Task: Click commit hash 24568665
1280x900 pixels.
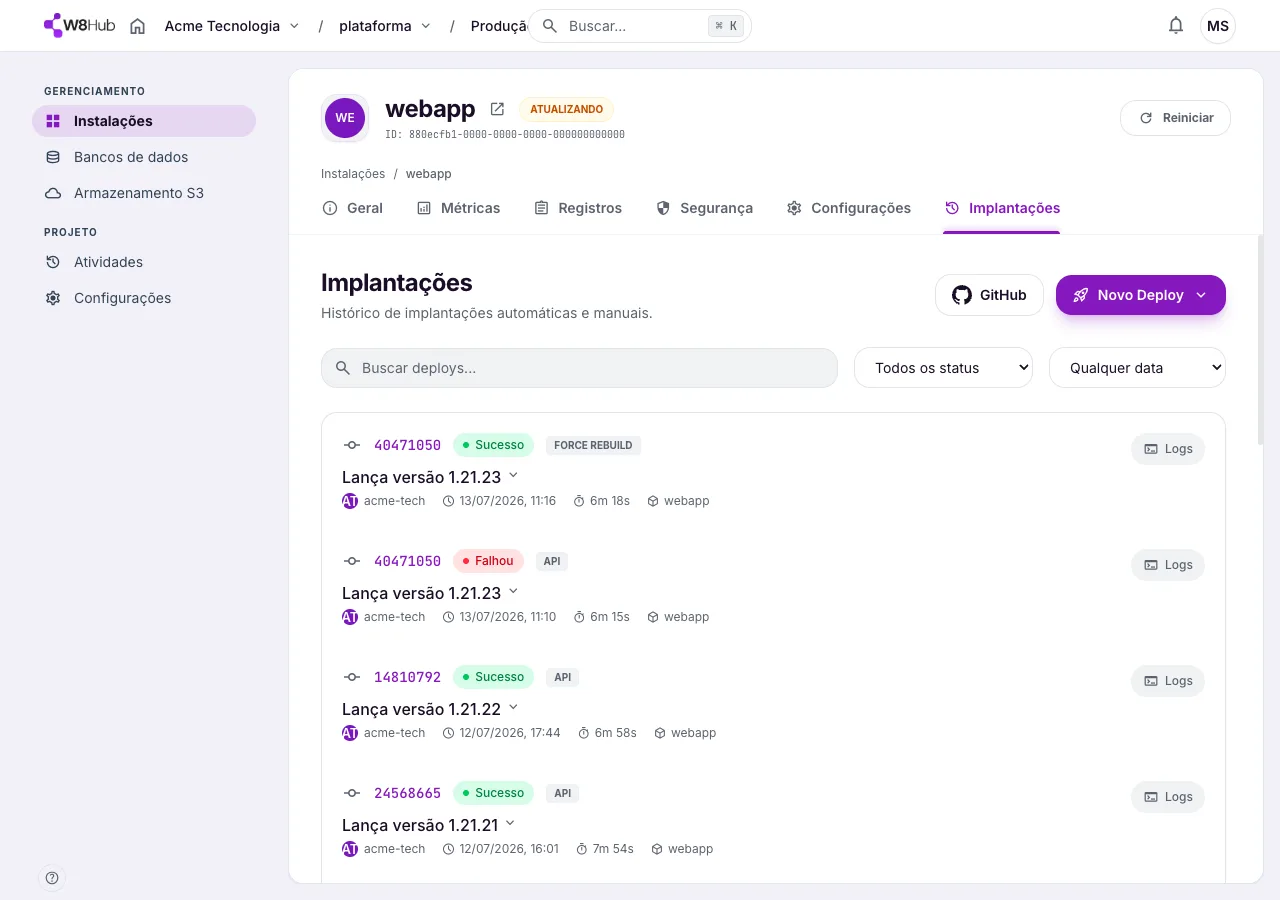Action: coord(407,793)
